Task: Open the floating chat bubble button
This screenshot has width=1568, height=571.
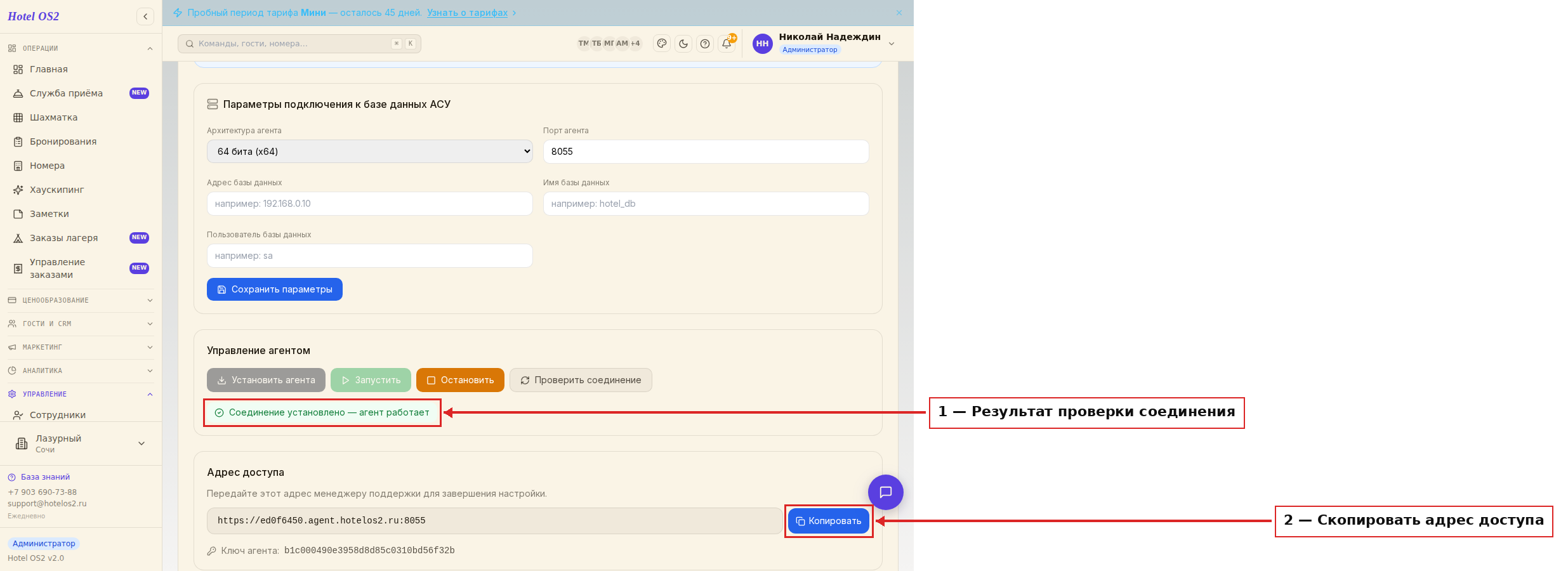Action: point(886,492)
